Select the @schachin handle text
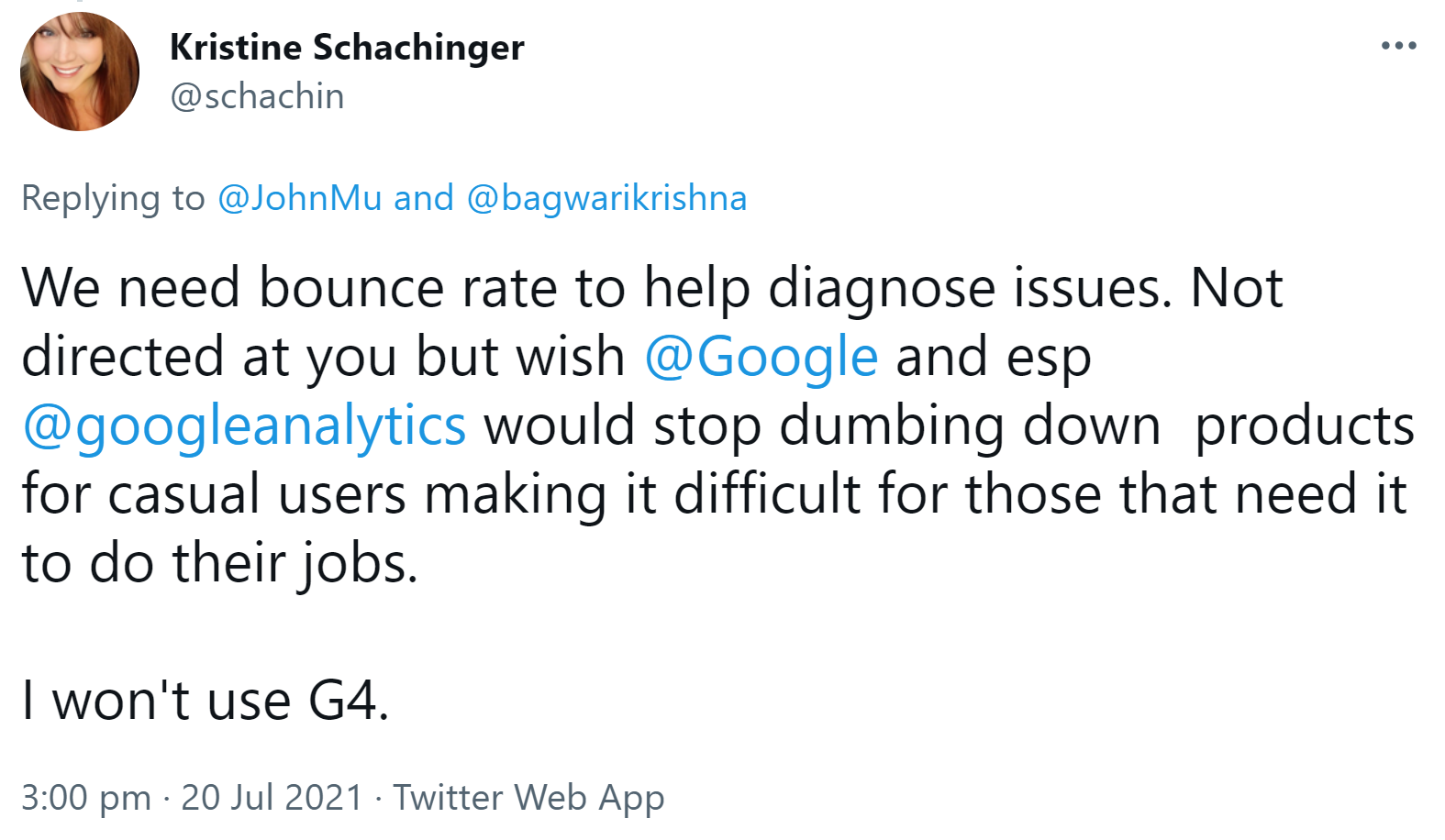 tap(257, 95)
